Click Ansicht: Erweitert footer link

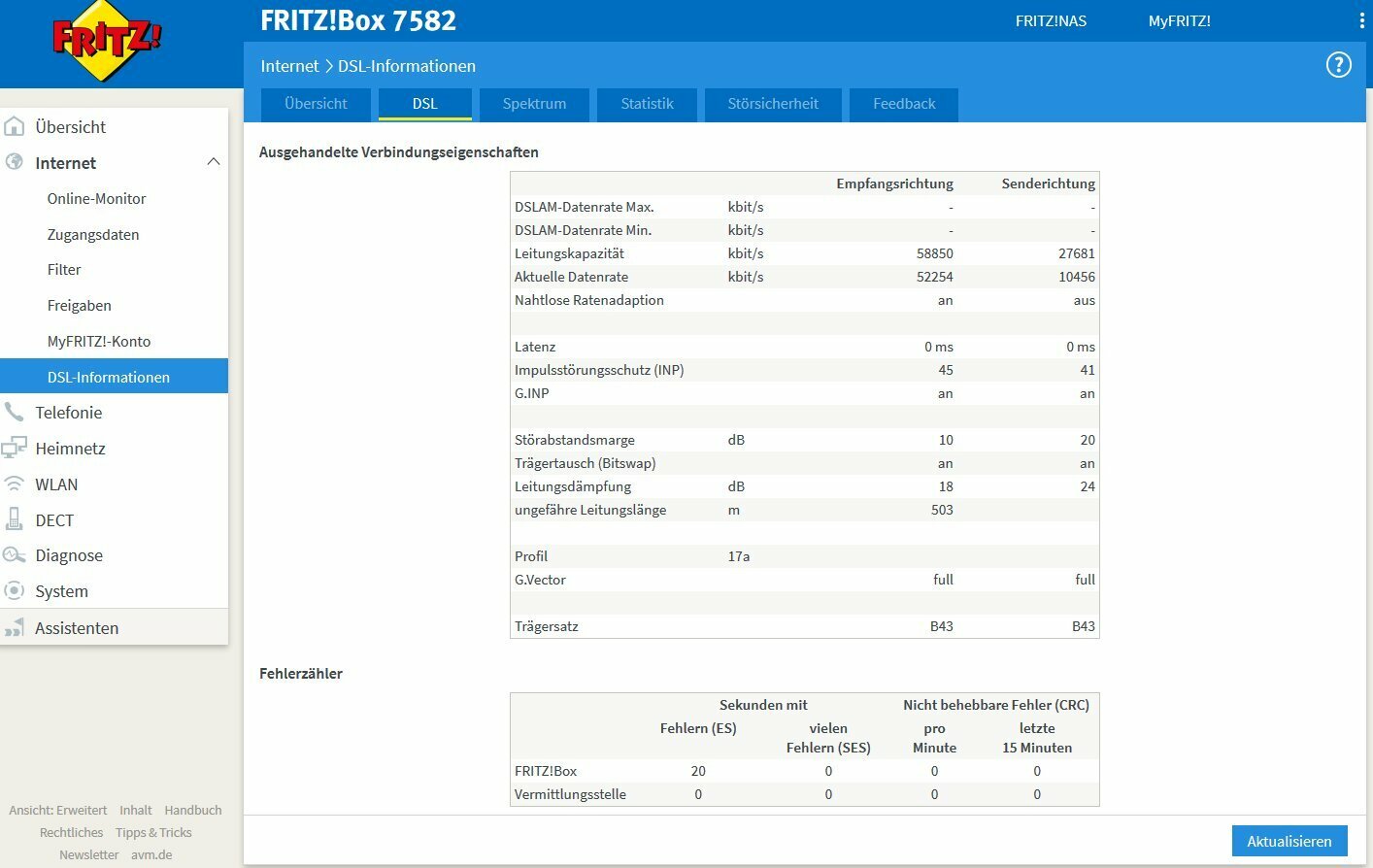coord(58,810)
